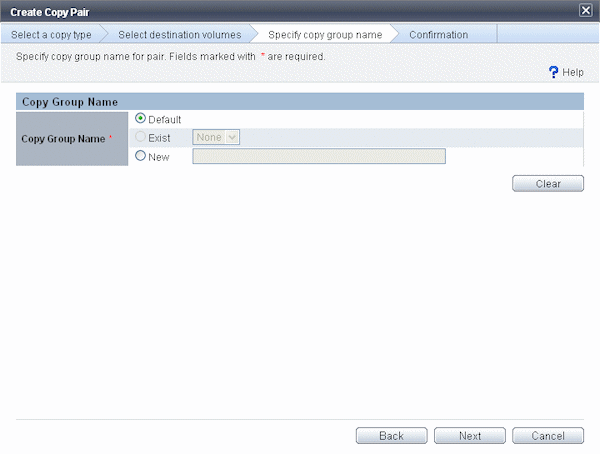Open the None dropdown for existing groups
Image resolution: width=600 pixels, height=454 pixels.
point(216,137)
